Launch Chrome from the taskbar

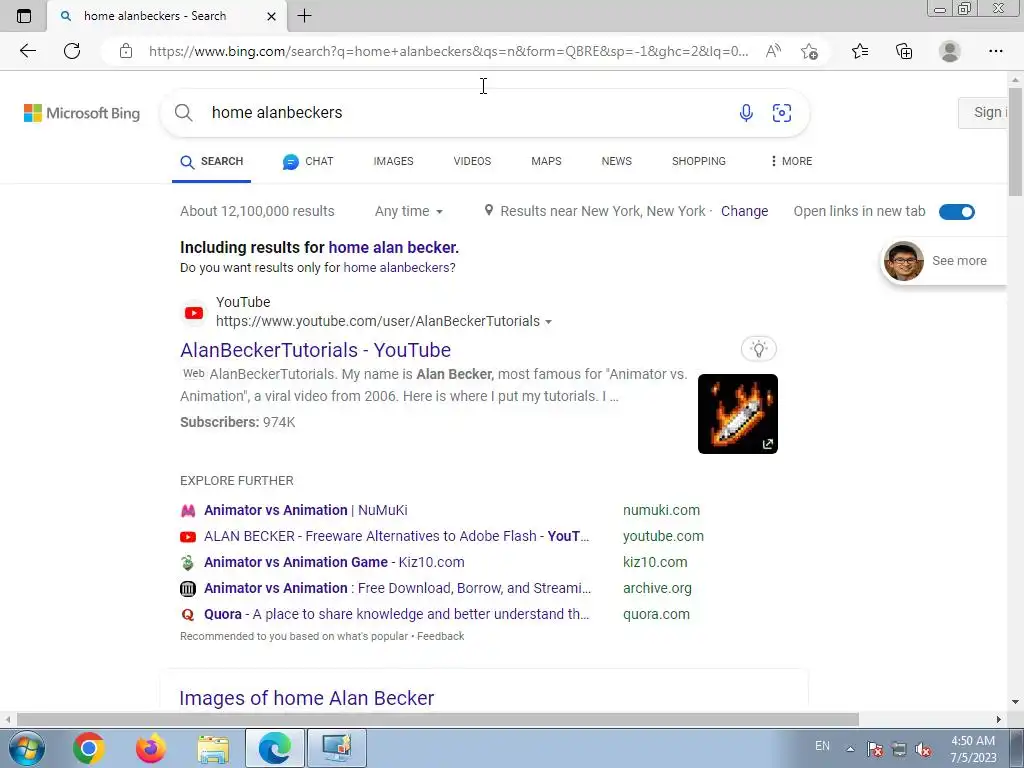click(89, 748)
